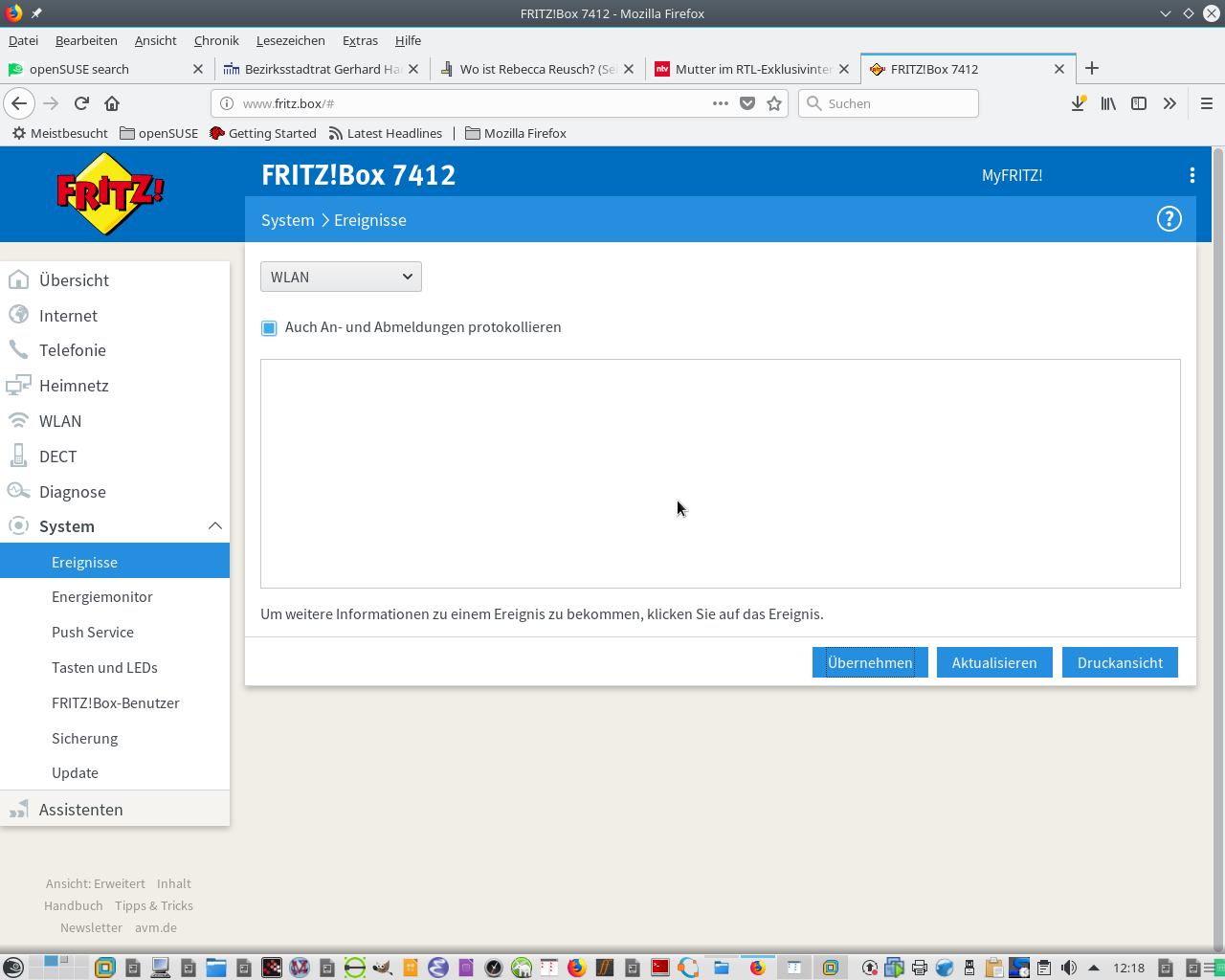Toggle Firefox sidebar icon
The height and width of the screenshot is (980, 1225).
1139,103
